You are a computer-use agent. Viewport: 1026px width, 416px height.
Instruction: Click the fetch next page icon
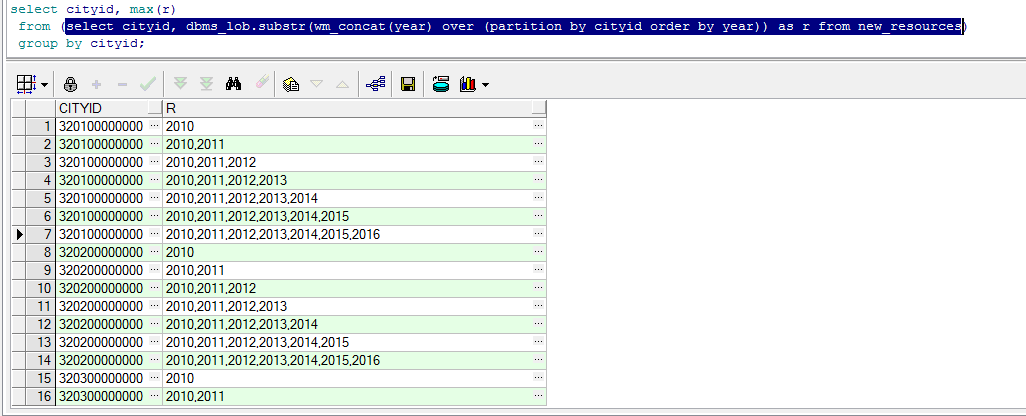click(x=181, y=85)
